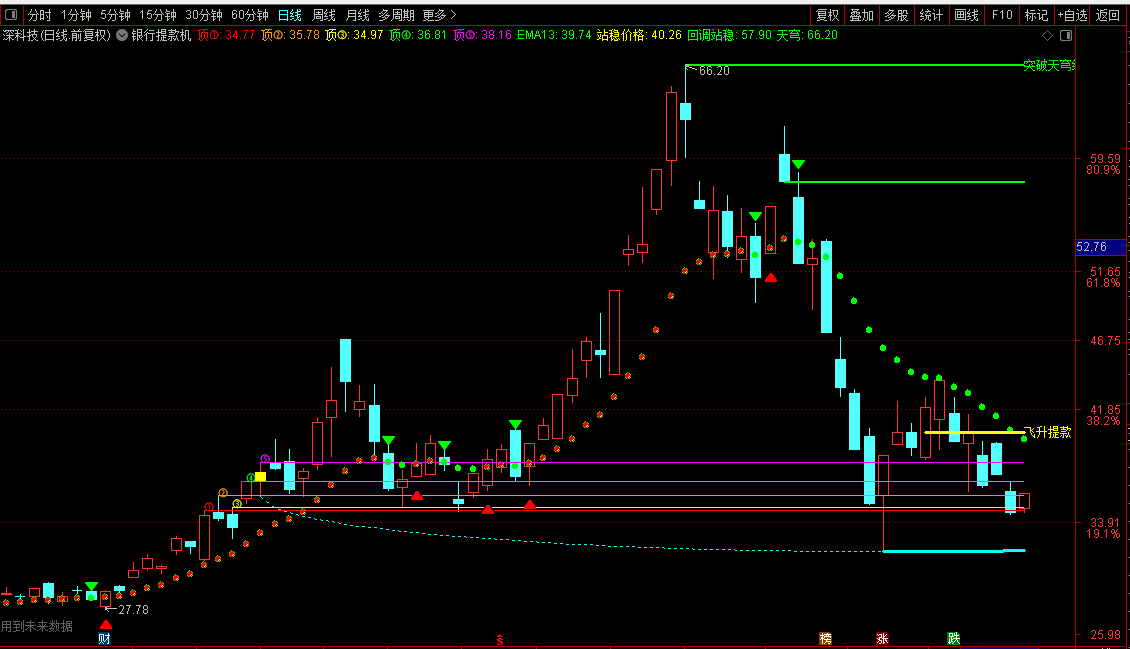Screen dimensions: 1130x649
Task: Click the diamond icon at chart header
Action: 1048,35
